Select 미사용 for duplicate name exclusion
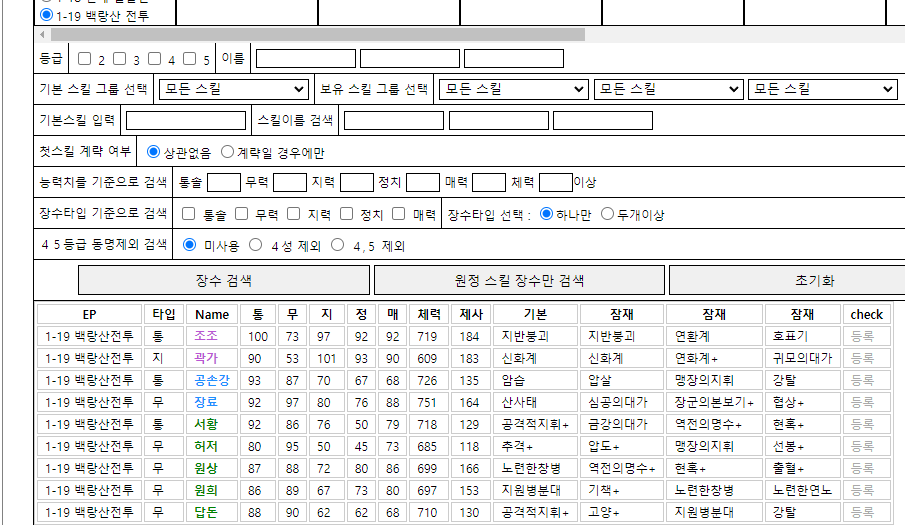The image size is (905, 525). (189, 245)
